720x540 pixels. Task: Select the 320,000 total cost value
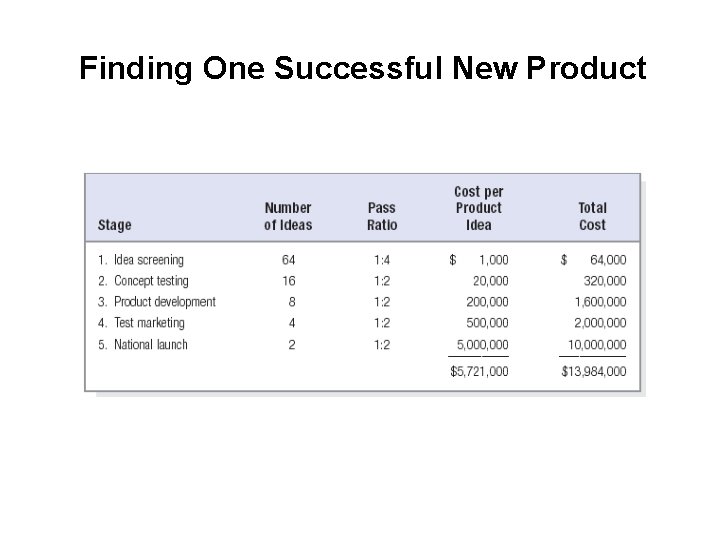click(x=605, y=281)
